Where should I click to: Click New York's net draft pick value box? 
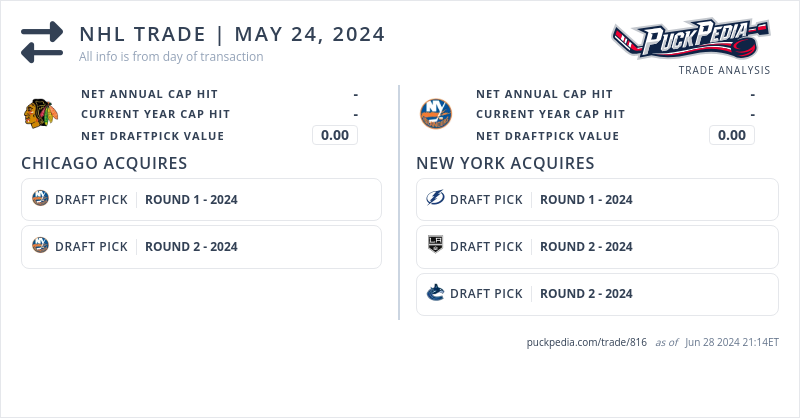(732, 135)
